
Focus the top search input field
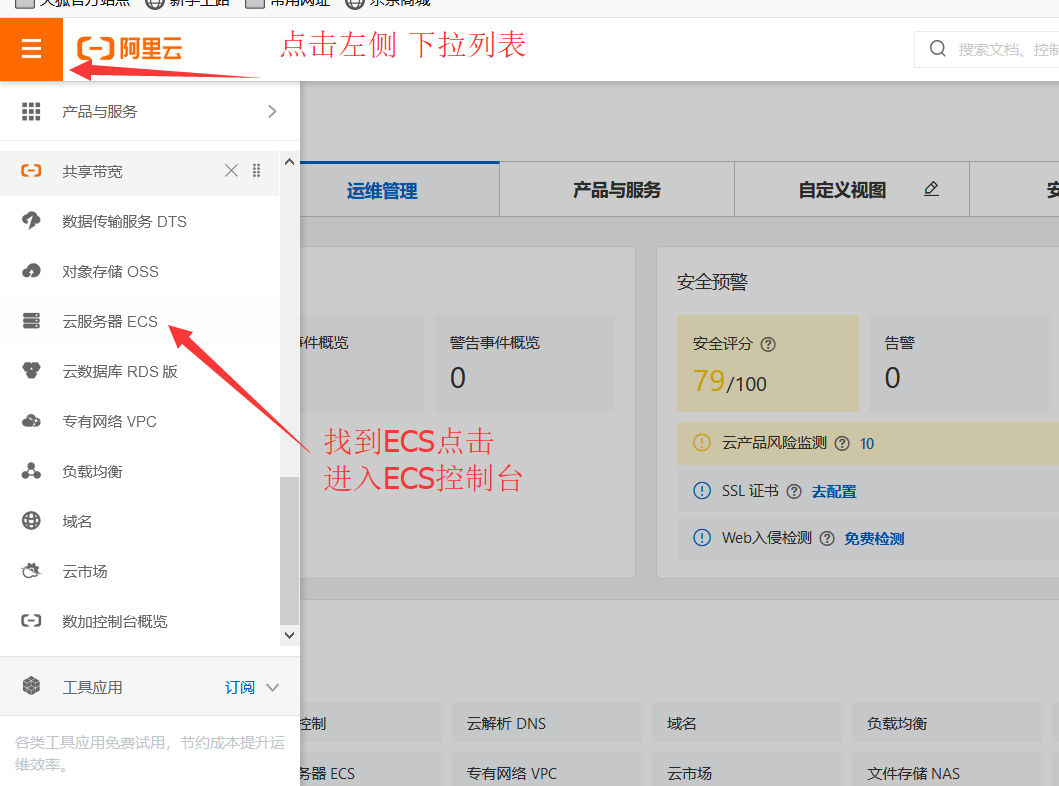tap(987, 49)
